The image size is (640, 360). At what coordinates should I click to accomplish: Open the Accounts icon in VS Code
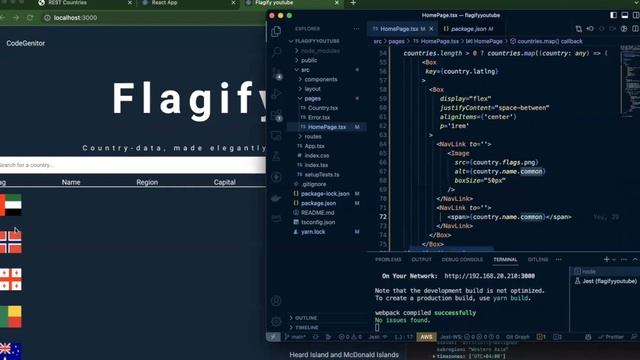[x=276, y=301]
